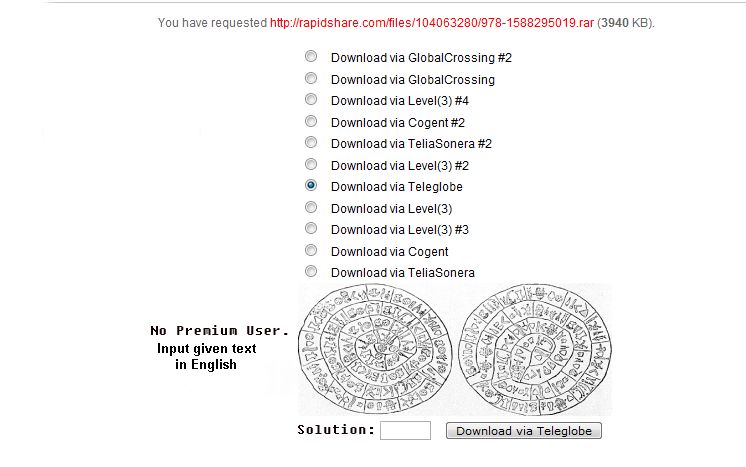This screenshot has height=467, width=746.
Task: Click the Solution text input field
Action: 405,430
